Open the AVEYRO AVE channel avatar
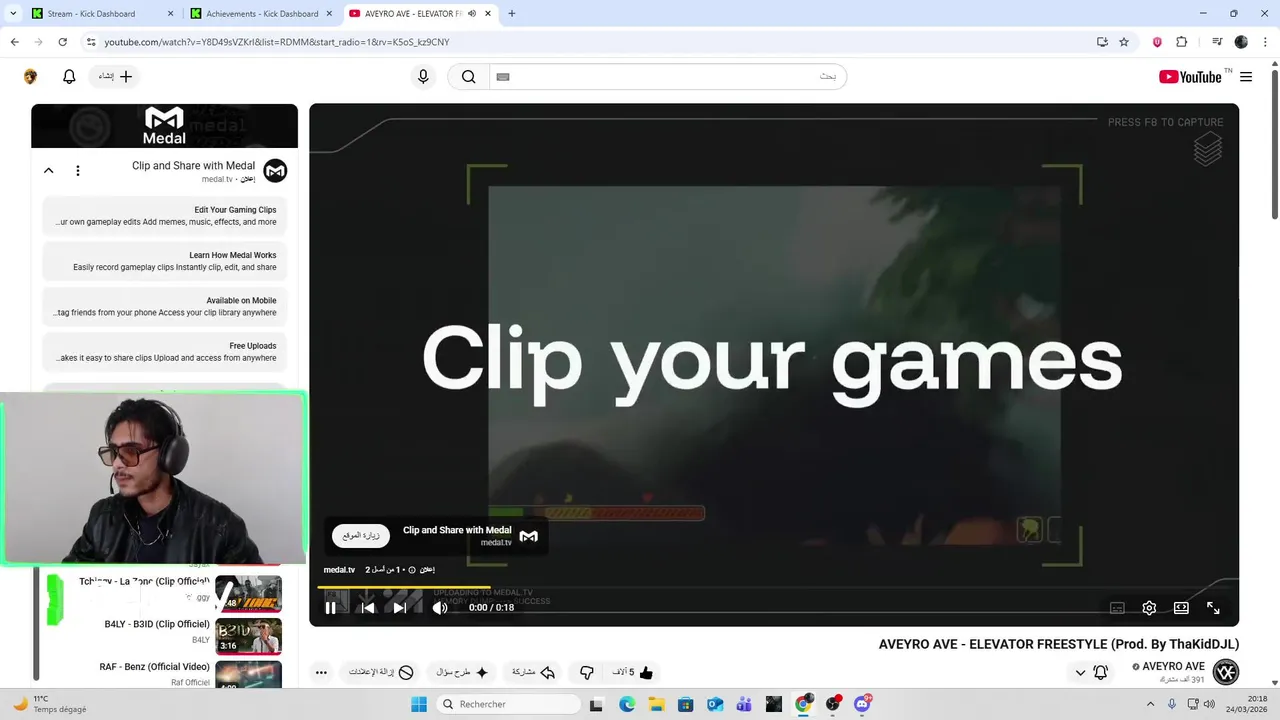 pyautogui.click(x=1225, y=672)
